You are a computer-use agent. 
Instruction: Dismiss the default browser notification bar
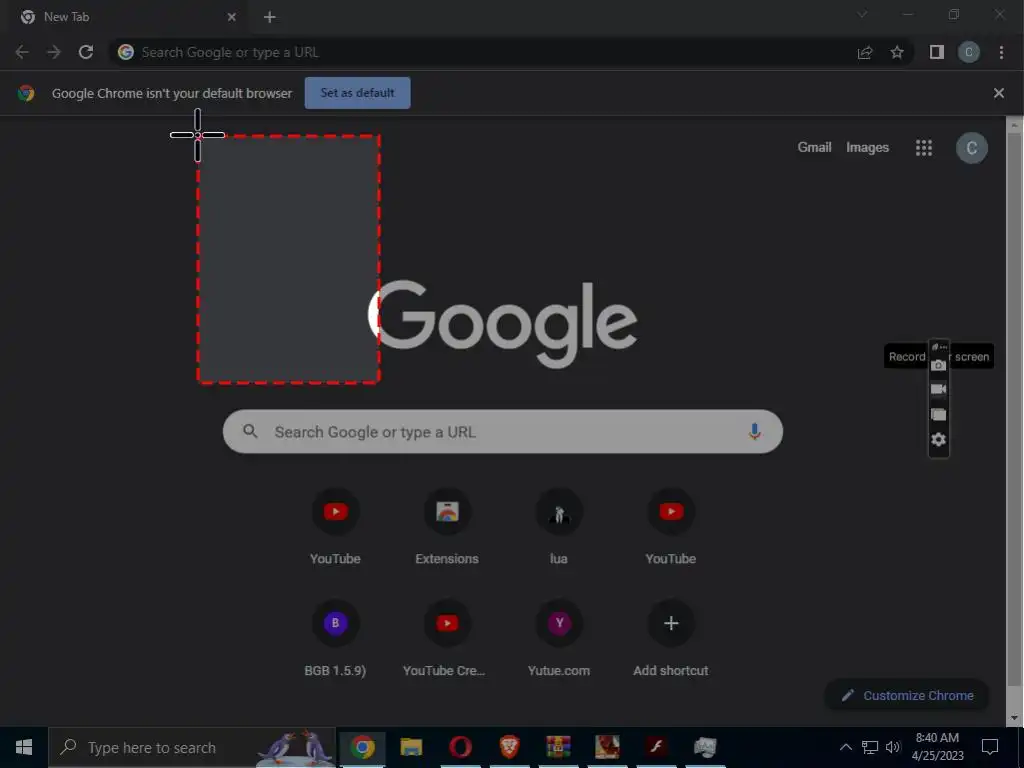999,93
